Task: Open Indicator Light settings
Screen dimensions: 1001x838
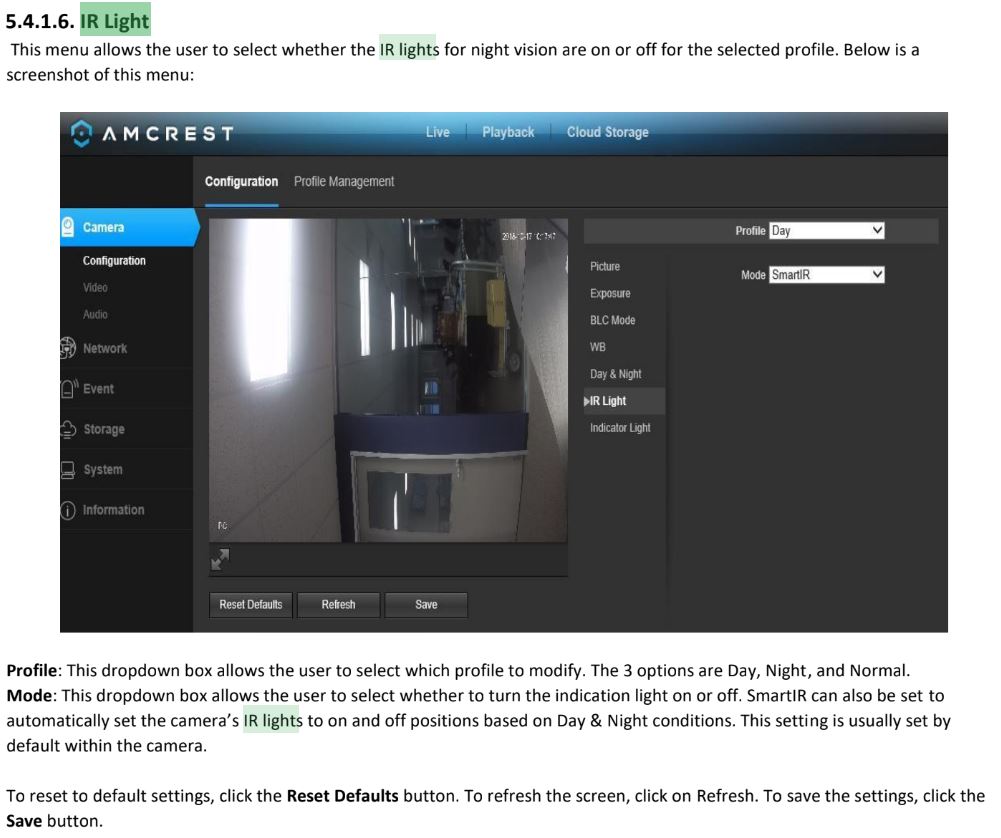Action: point(621,428)
